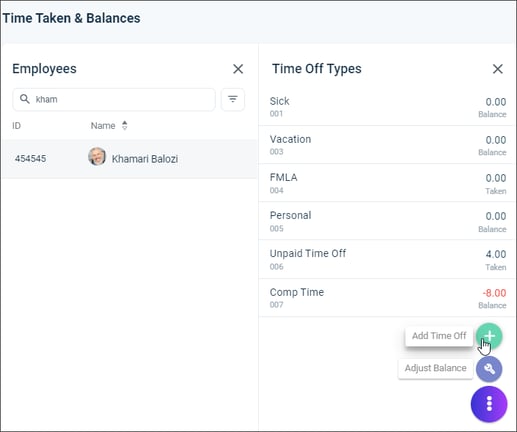517x432 pixels.
Task: Open the purple three-dot actions menu
Action: click(489, 404)
